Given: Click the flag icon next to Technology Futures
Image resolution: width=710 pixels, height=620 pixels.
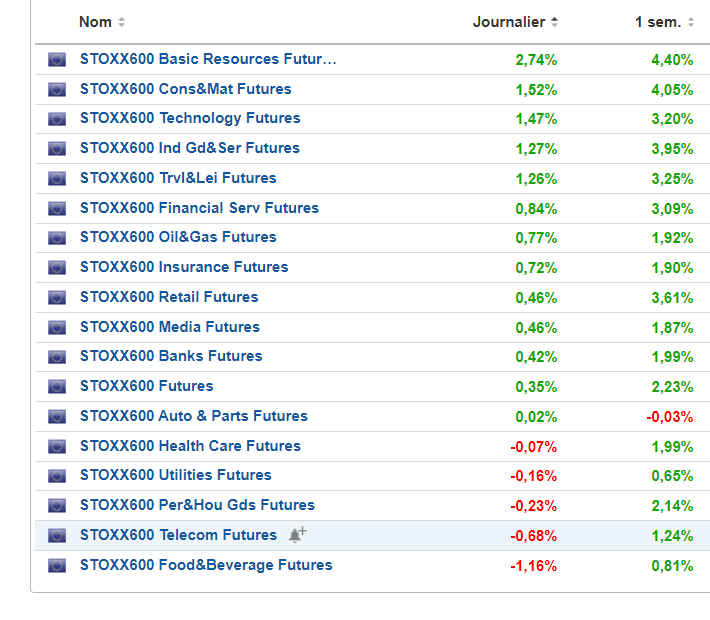Looking at the screenshot, I should click(x=56, y=119).
